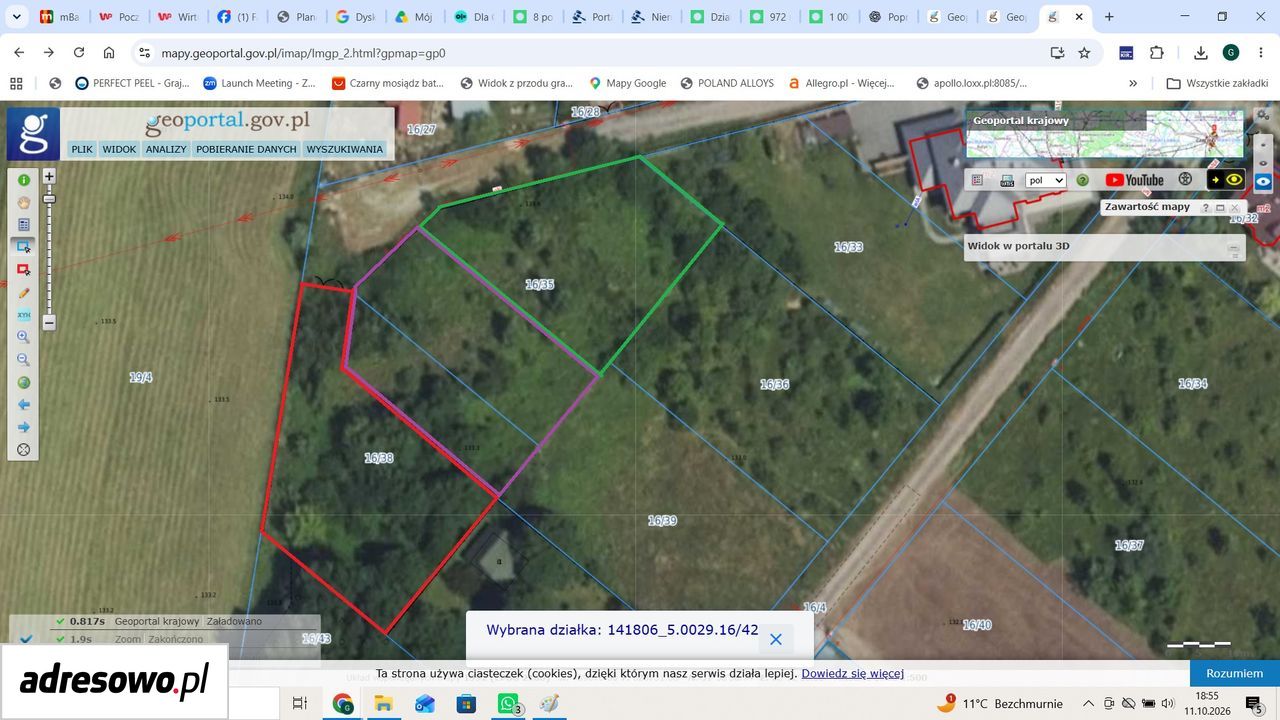1280x720 pixels.
Task: Toggle the blue eye visibility button
Action: pyautogui.click(x=1264, y=181)
